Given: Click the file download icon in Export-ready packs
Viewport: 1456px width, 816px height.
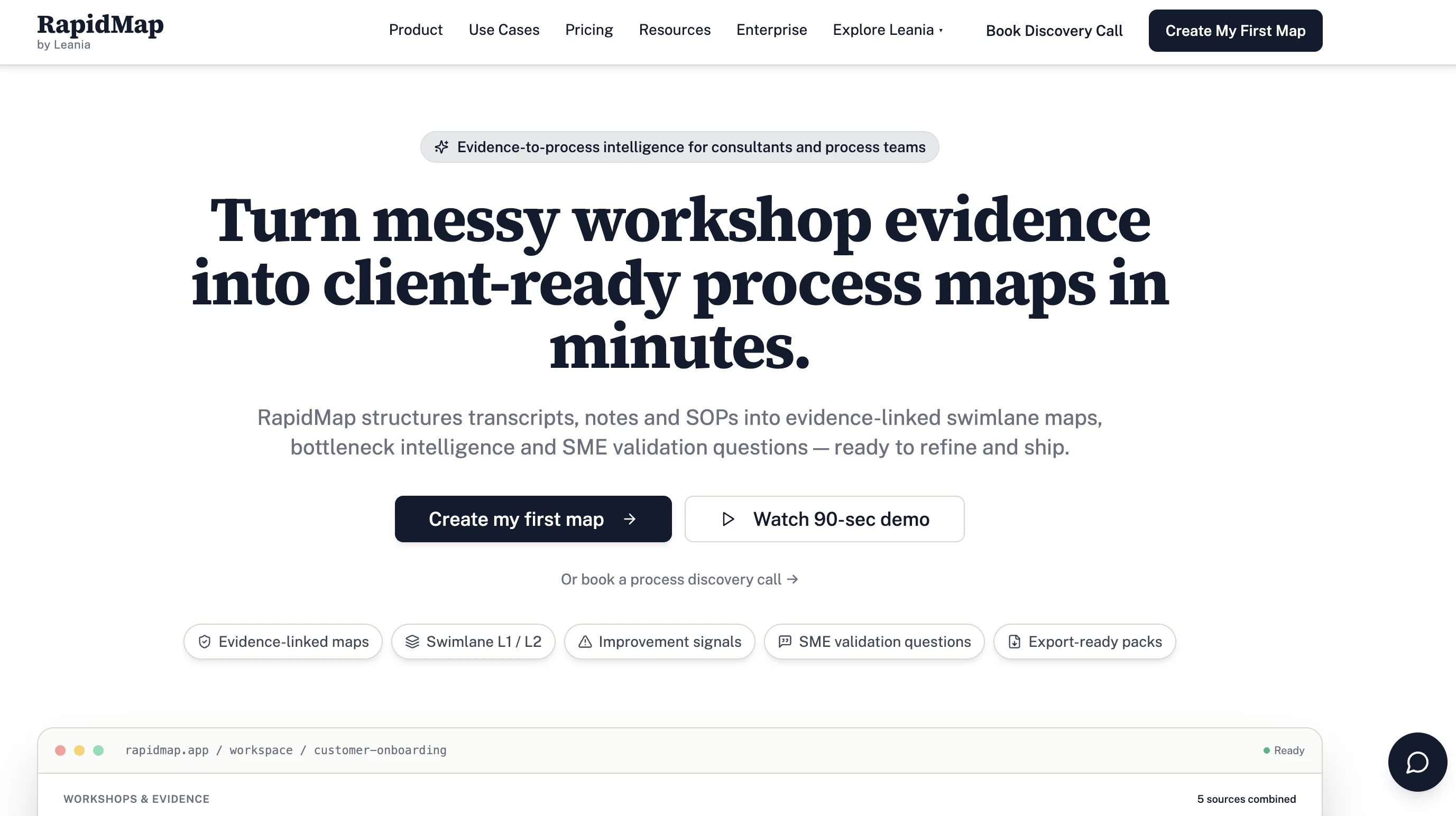Looking at the screenshot, I should click(x=1014, y=642).
